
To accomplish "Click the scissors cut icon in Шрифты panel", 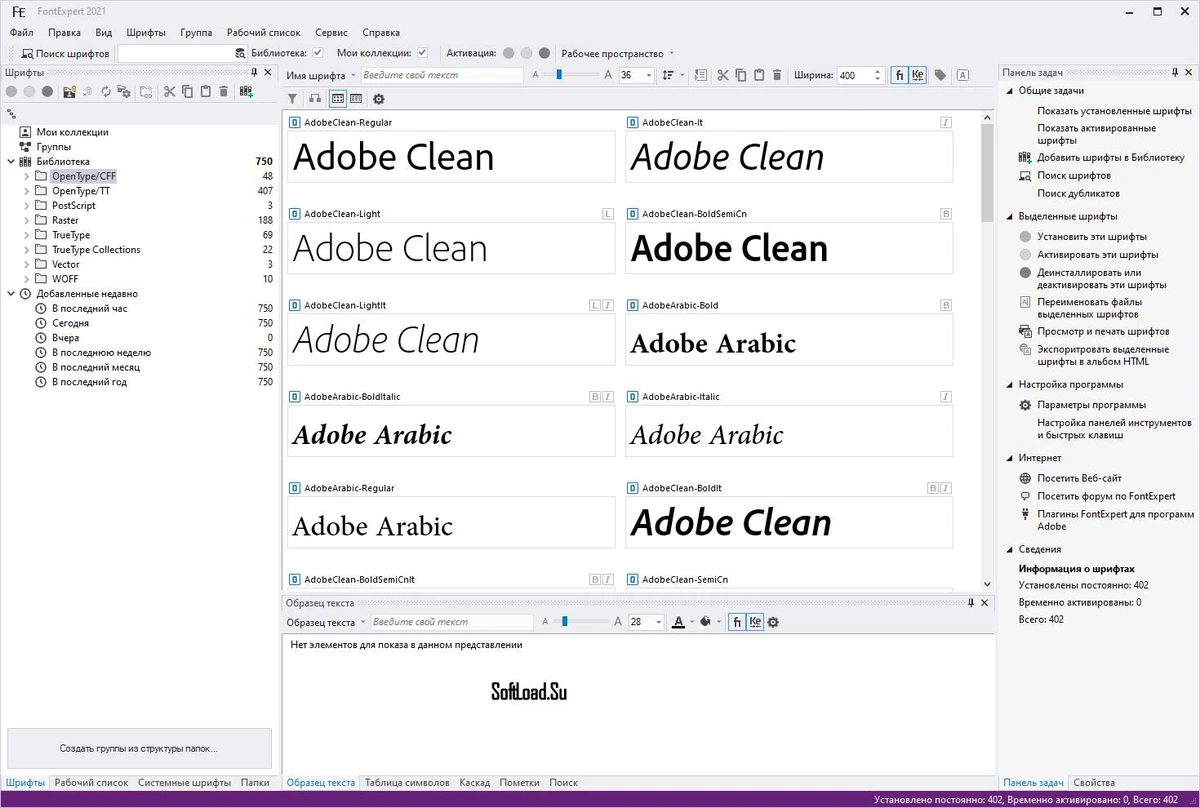I will (x=169, y=91).
